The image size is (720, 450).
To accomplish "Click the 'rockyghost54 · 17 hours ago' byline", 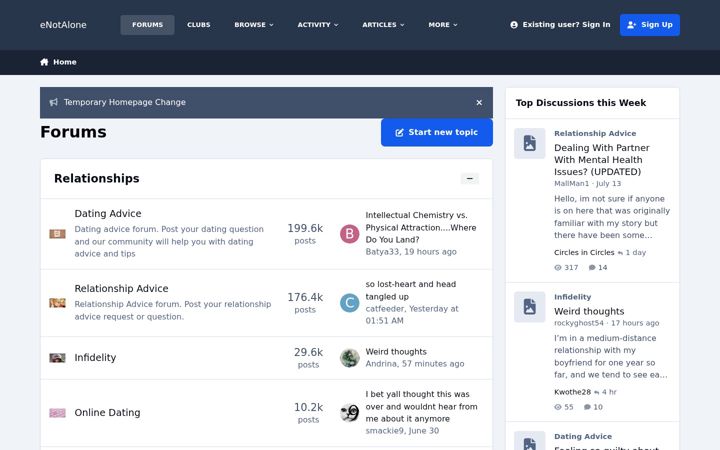I will click(x=607, y=323).
